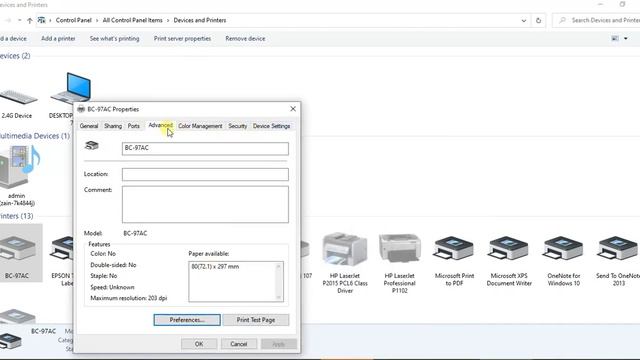Viewport: 640px width, 360px height.
Task: Open the Security tab
Action: point(238,126)
